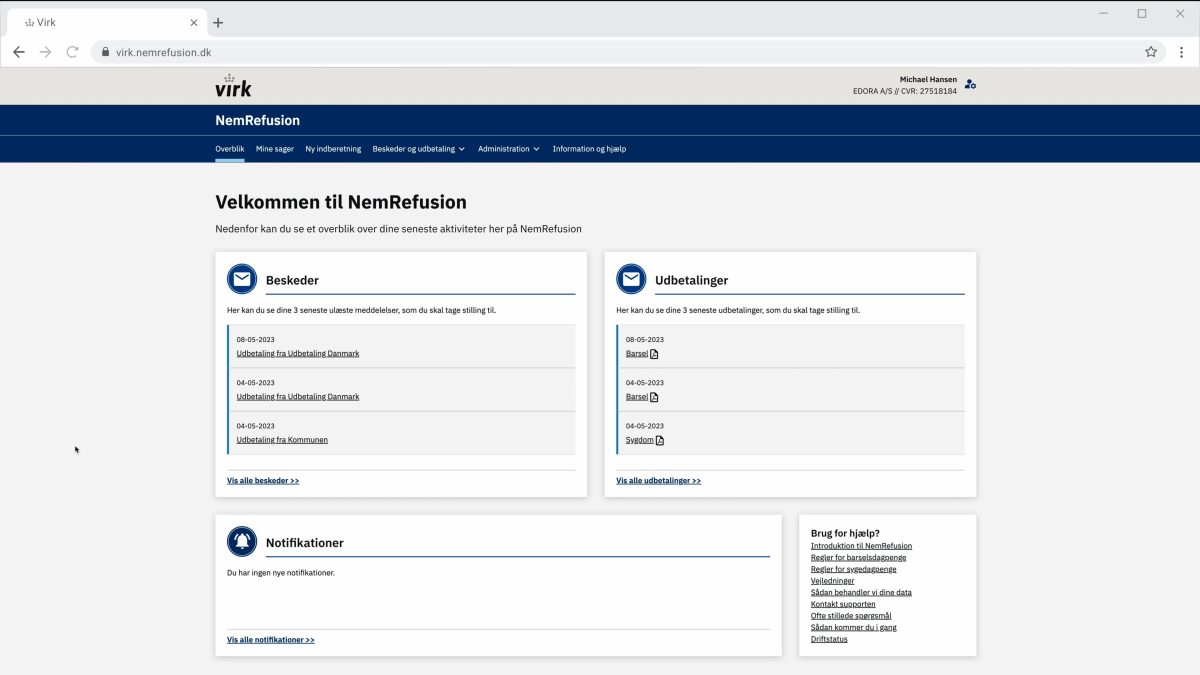Viewport: 1200px width, 675px height.
Task: Expand the Administration dropdown menu
Action: pos(508,149)
